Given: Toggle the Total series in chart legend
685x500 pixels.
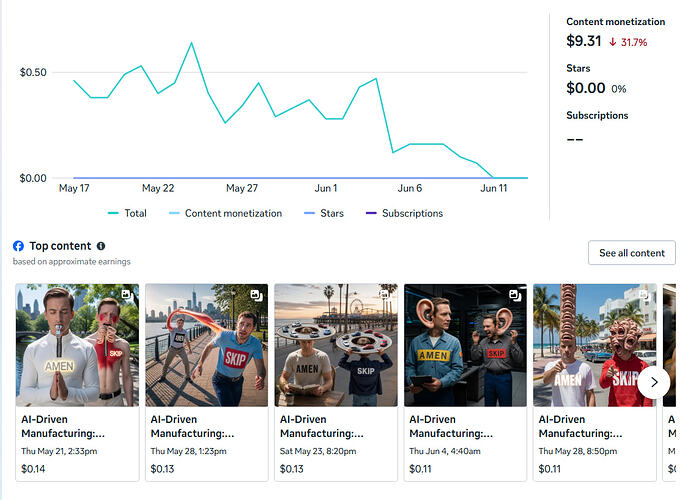Looking at the screenshot, I should (x=127, y=213).
